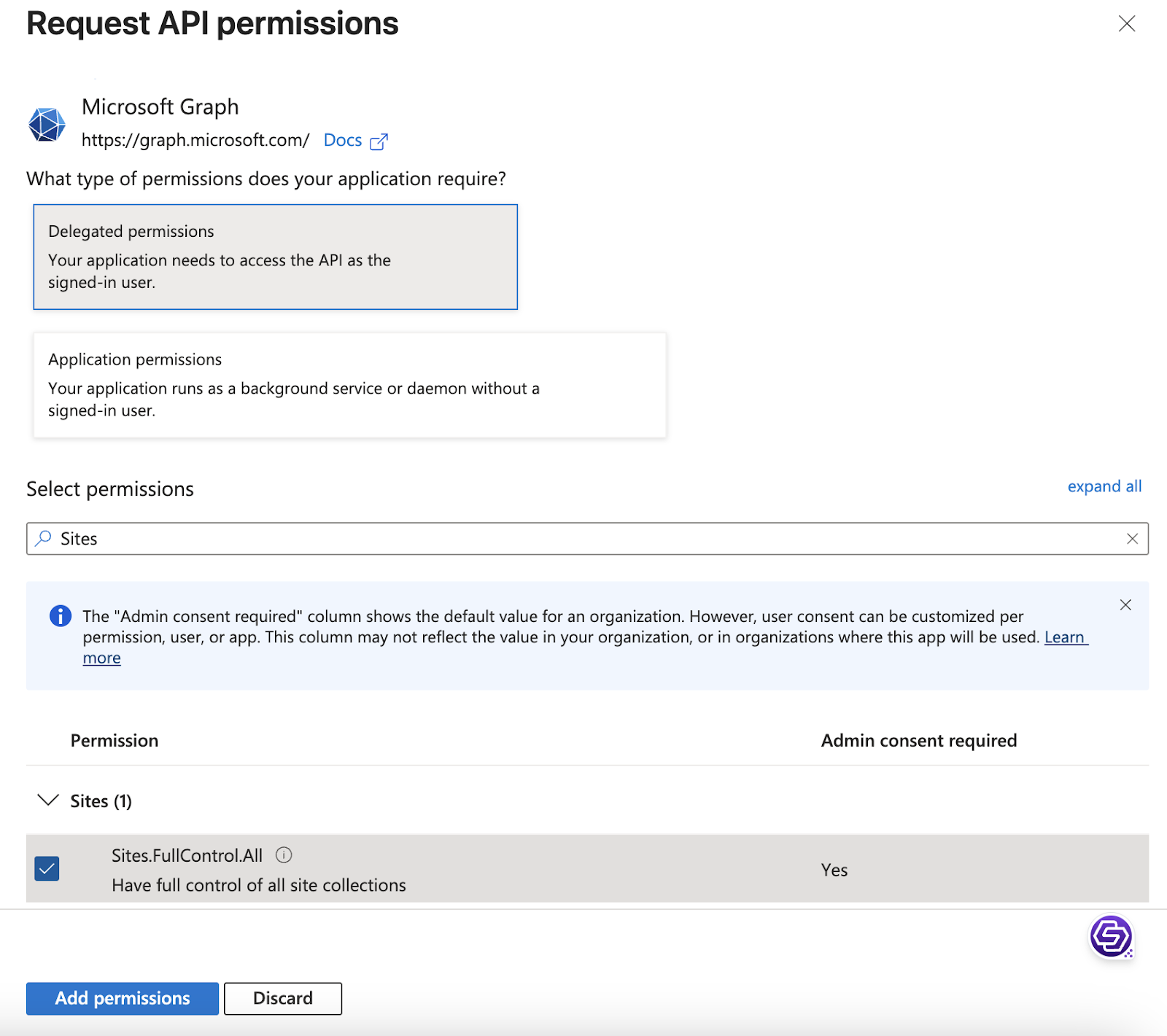Collapse the Sites (1) group chevron
Screen dimensions: 1167x1036
48,801
